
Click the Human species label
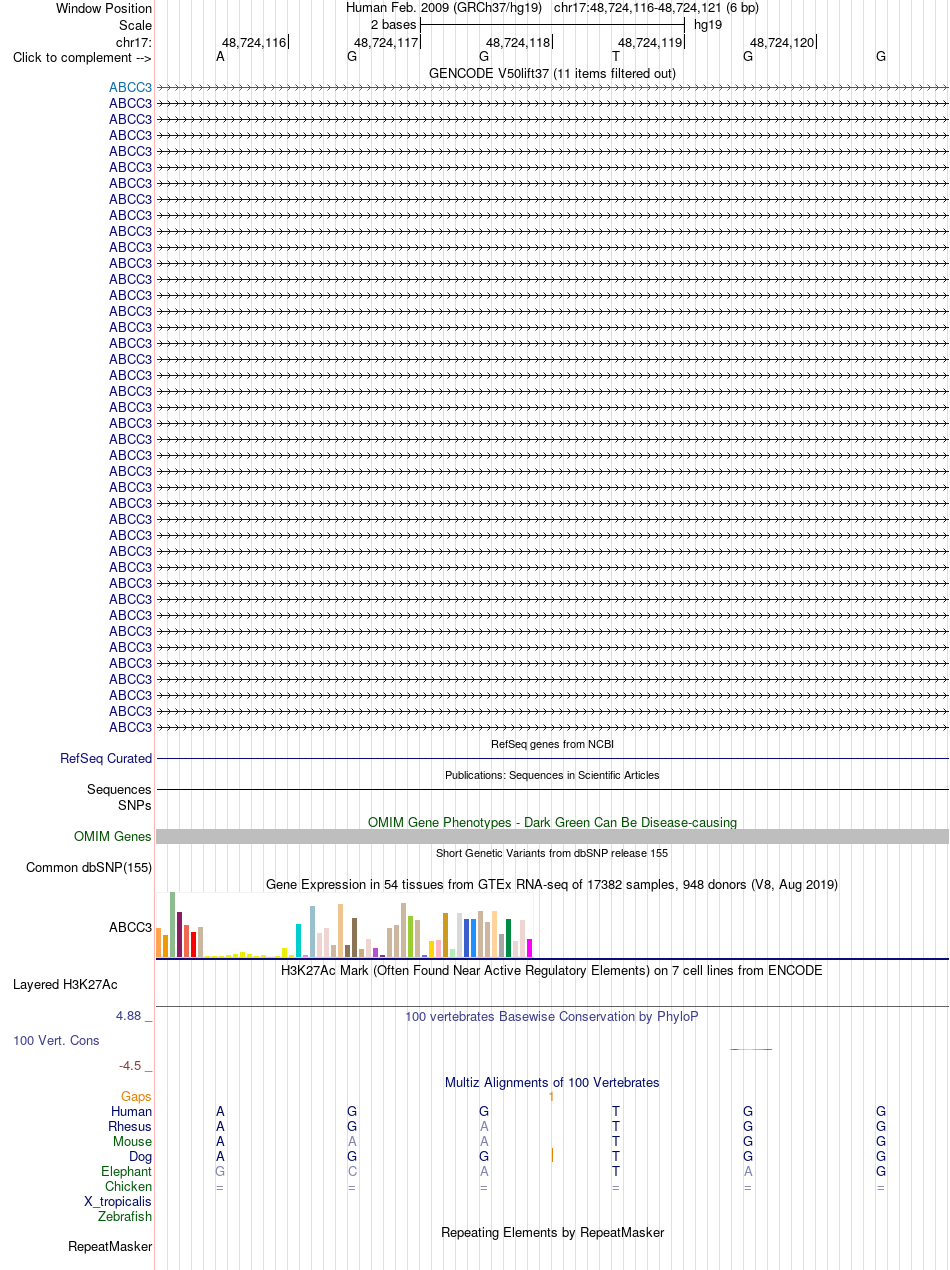[x=131, y=1111]
